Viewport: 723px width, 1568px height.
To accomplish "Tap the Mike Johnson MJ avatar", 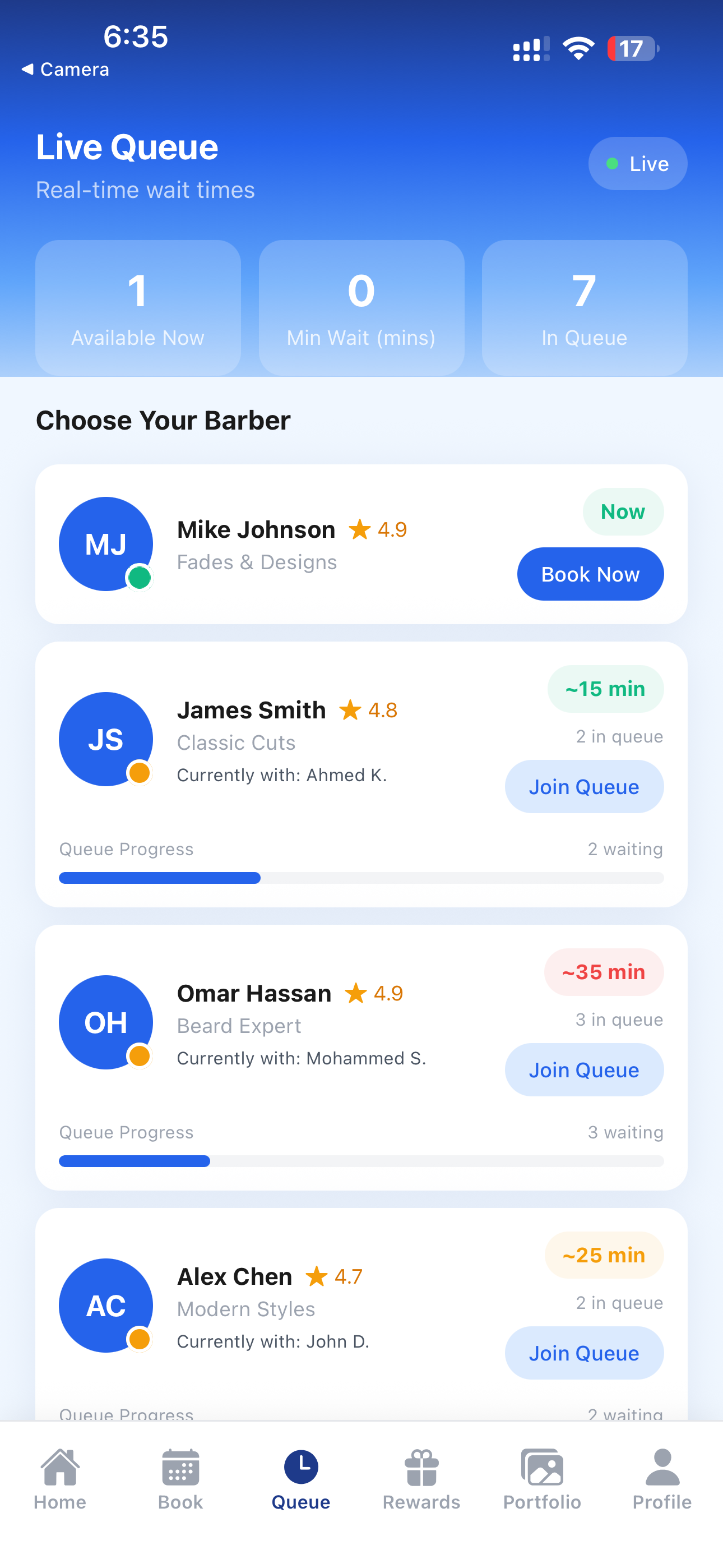I will tap(106, 543).
